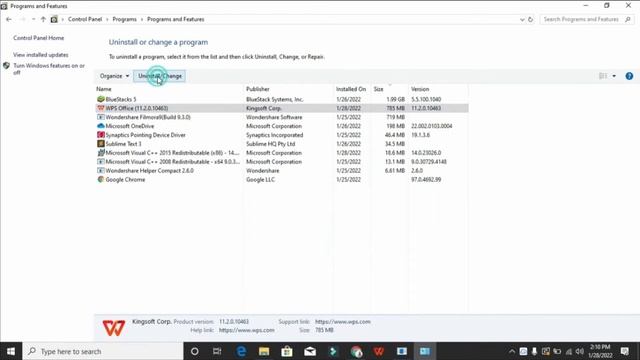Click the Visual C++ 2015 Redistributable icon

coord(101,153)
